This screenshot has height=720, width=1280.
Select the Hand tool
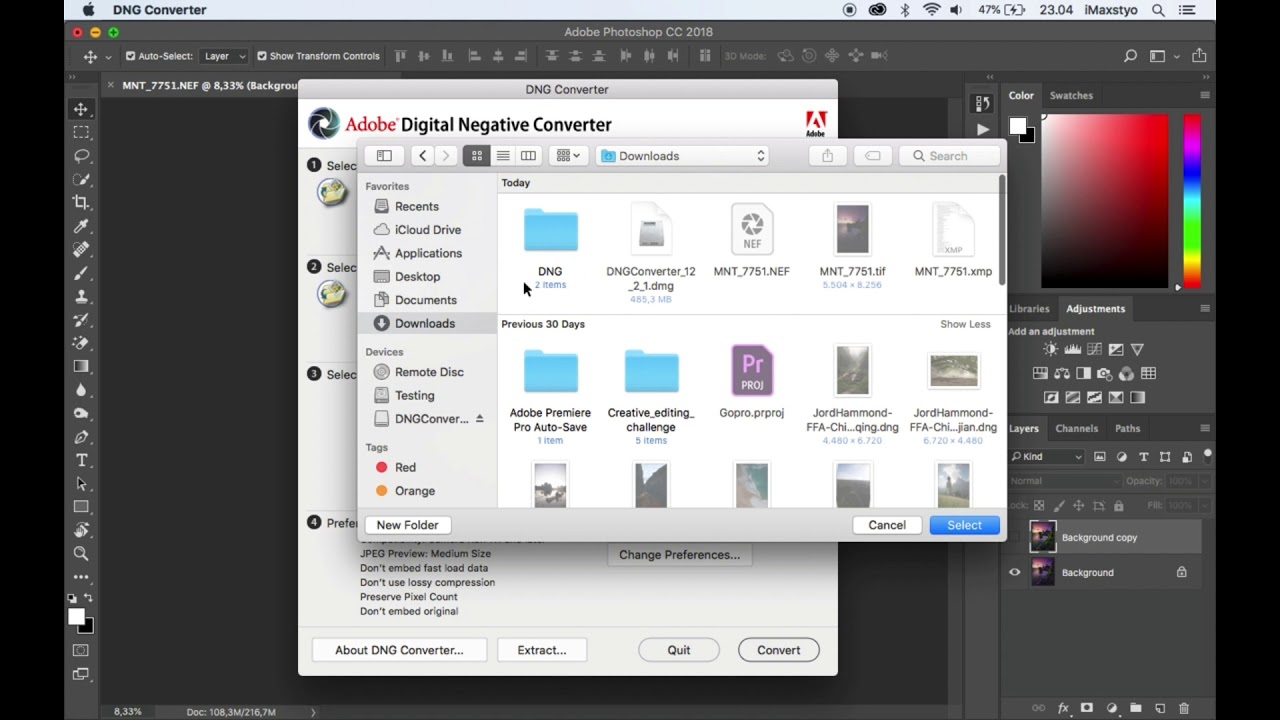coord(81,530)
